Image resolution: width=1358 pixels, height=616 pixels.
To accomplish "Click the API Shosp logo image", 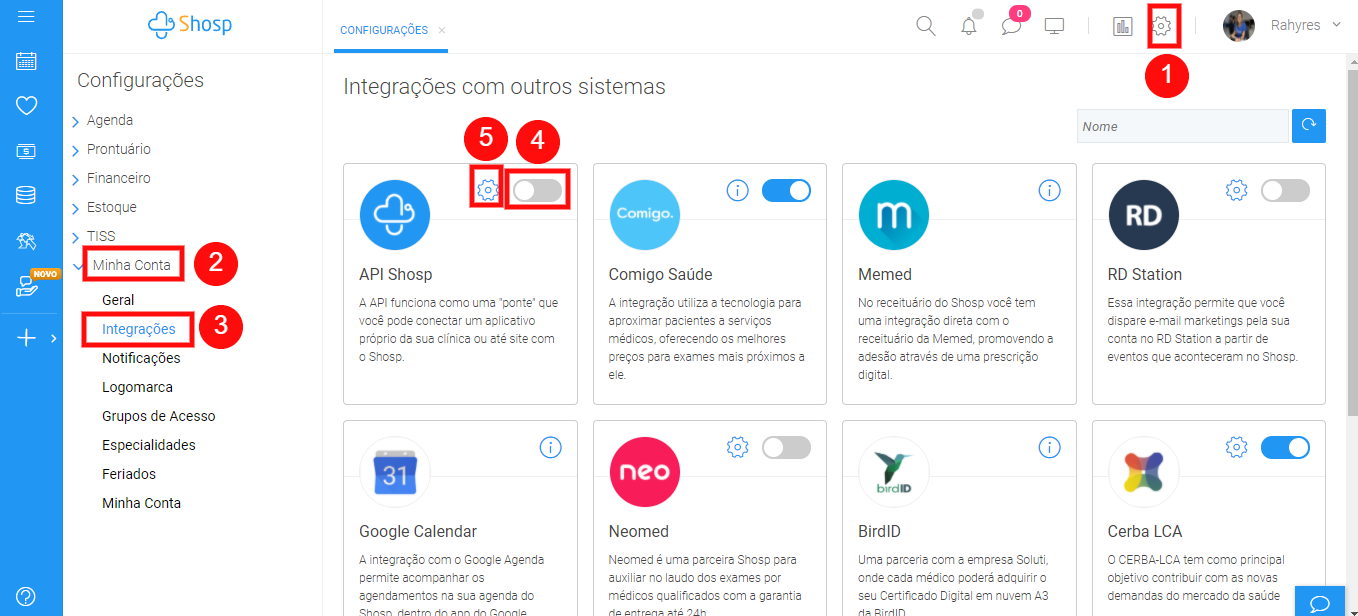I will (395, 215).
